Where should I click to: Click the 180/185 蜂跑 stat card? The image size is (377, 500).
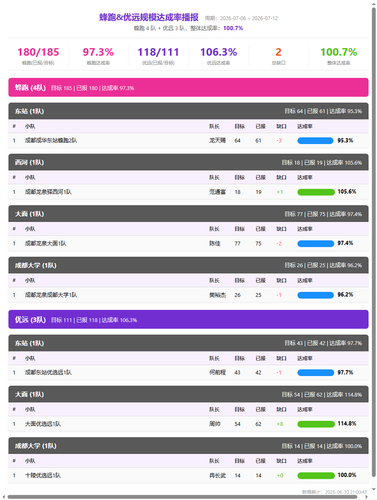click(38, 56)
